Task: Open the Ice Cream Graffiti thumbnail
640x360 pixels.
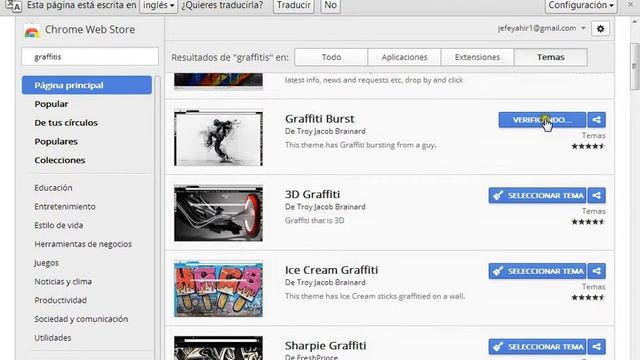Action: (x=218, y=289)
